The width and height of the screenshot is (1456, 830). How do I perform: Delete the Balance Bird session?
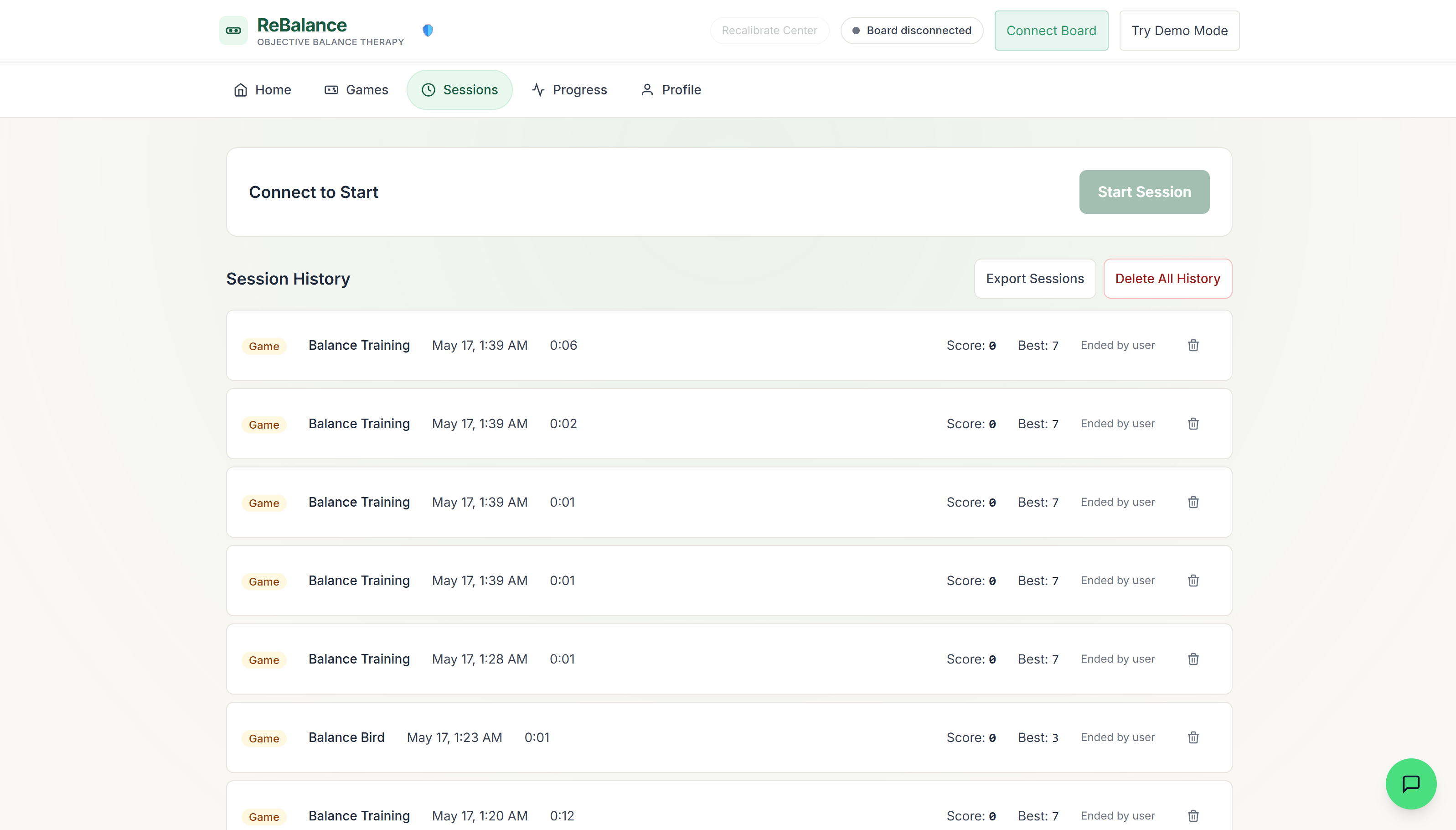pos(1193,738)
